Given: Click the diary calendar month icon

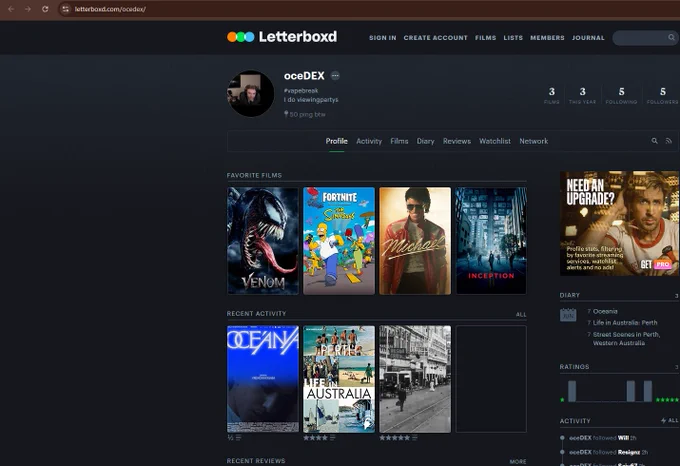Looking at the screenshot, I should click(568, 314).
